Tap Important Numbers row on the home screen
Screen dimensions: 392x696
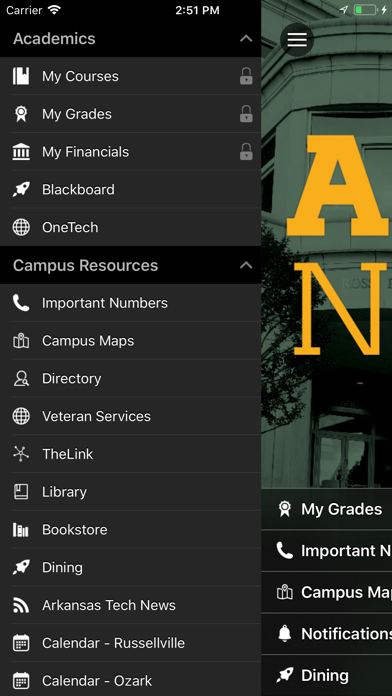pyautogui.click(x=327, y=550)
